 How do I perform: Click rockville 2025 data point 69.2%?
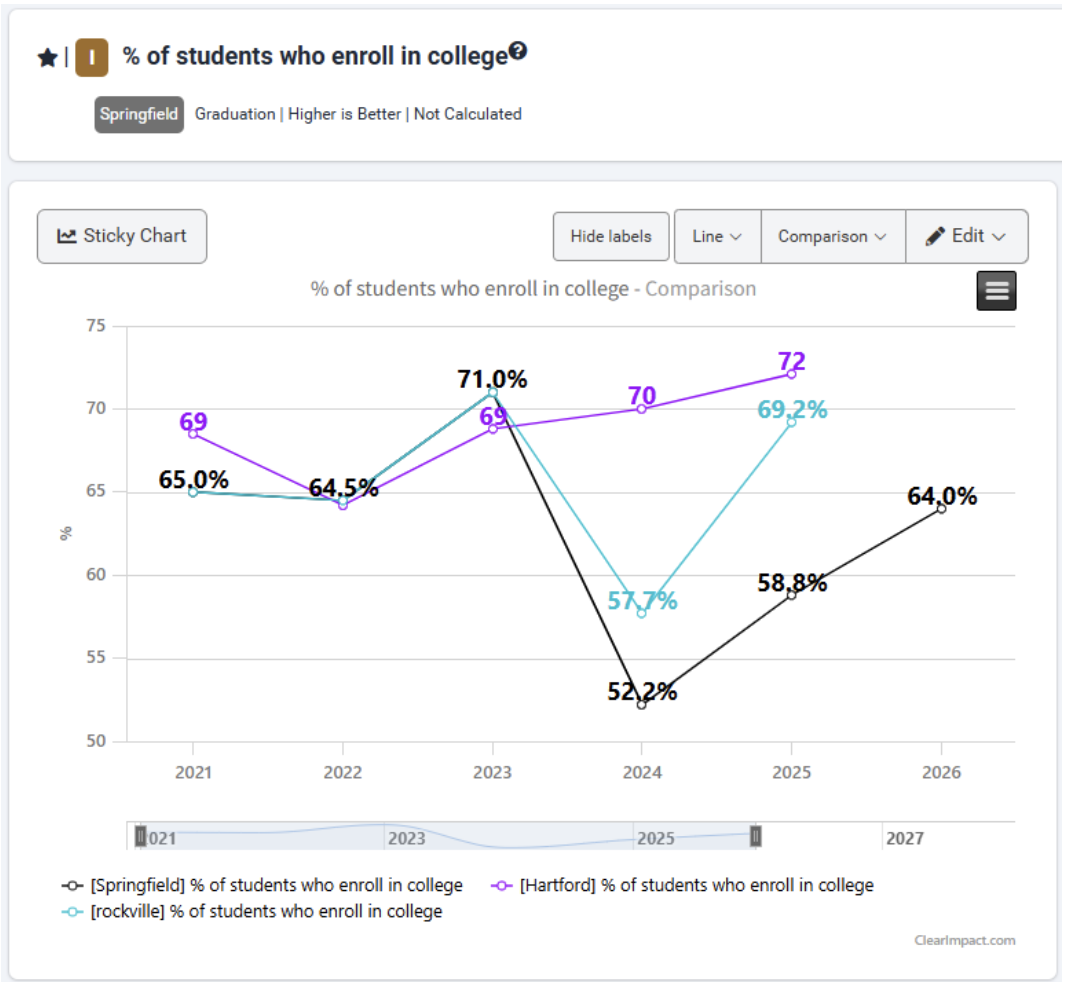(x=791, y=422)
